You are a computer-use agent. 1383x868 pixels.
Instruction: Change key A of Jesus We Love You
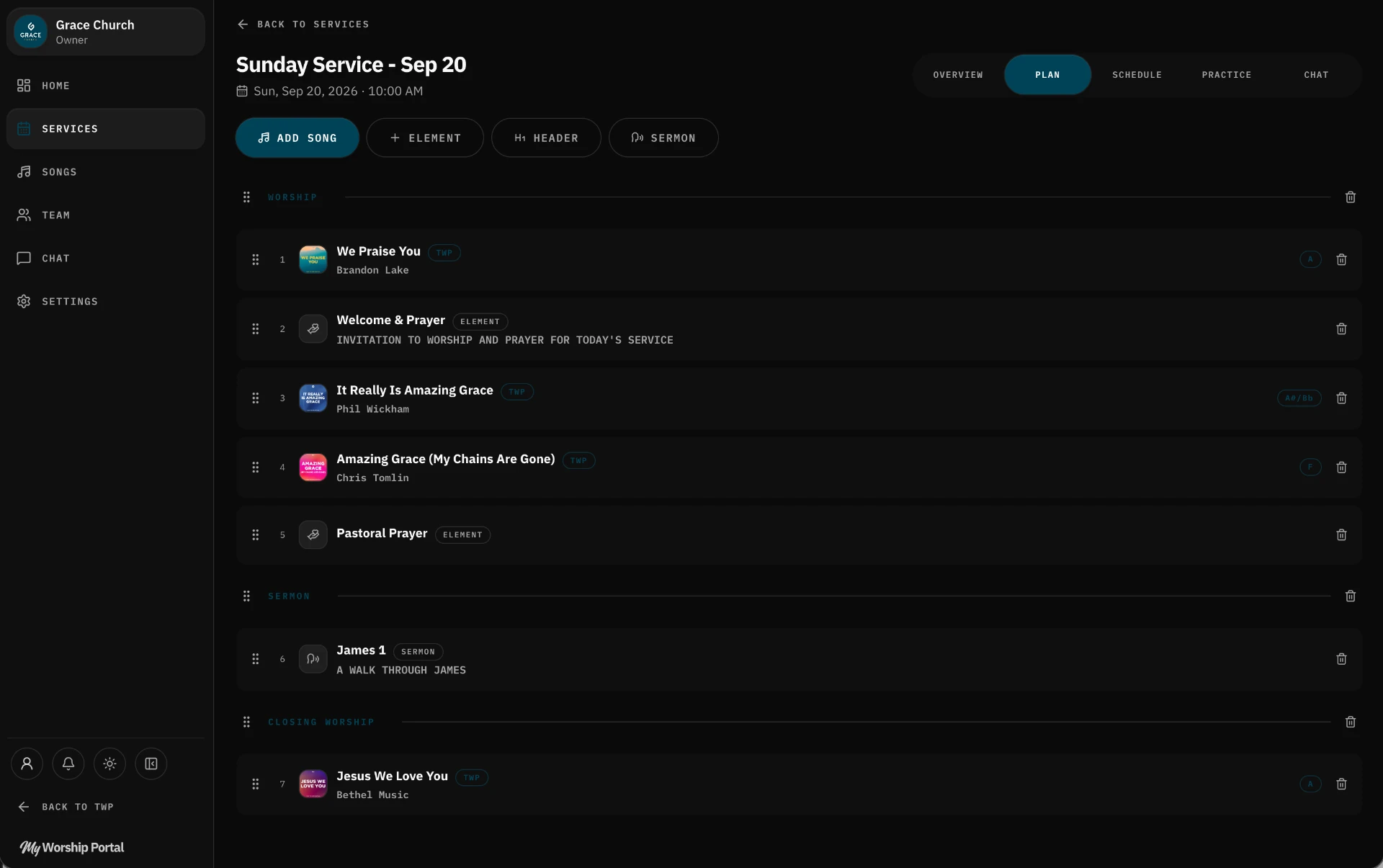(x=1310, y=784)
